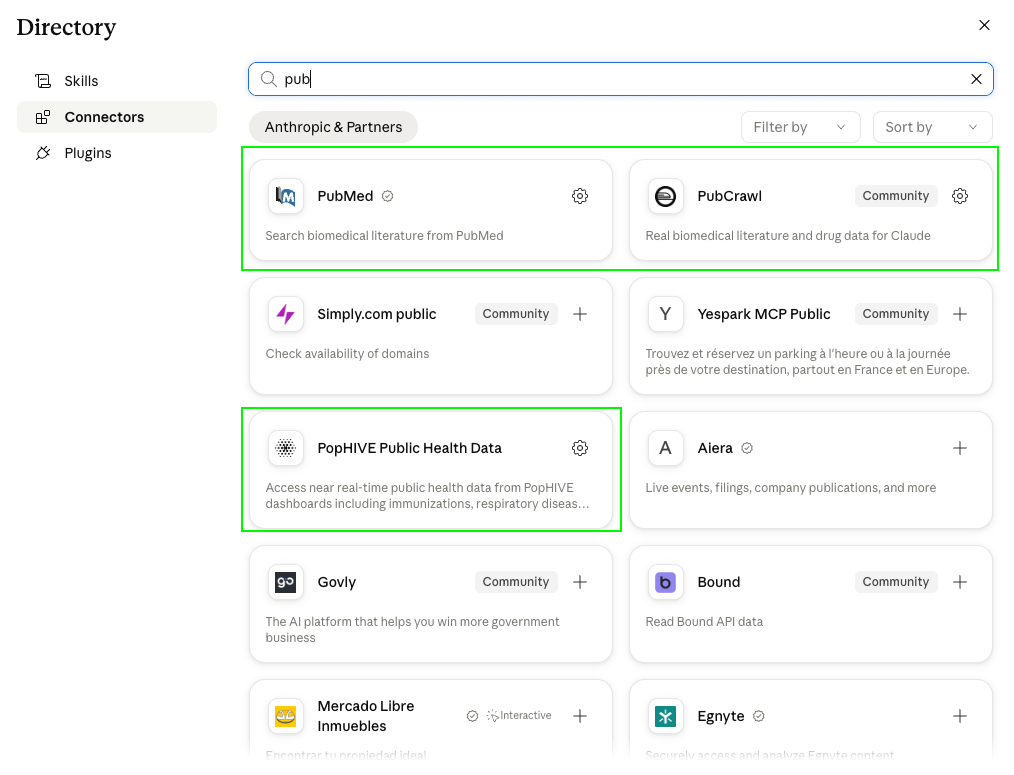Click the PopHIVE dotted logo
This screenshot has width=1014, height=775.
(286, 448)
